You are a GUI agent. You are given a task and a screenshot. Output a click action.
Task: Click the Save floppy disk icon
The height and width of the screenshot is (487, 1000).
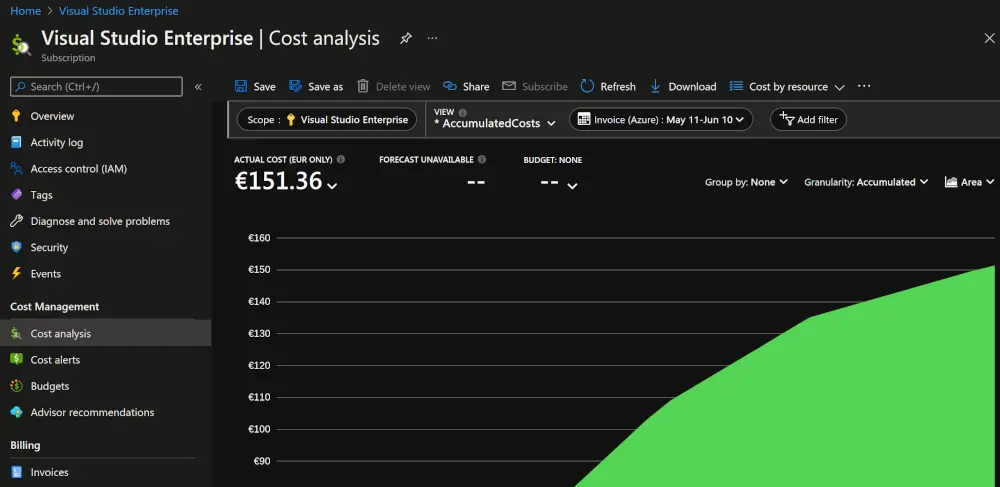240,86
